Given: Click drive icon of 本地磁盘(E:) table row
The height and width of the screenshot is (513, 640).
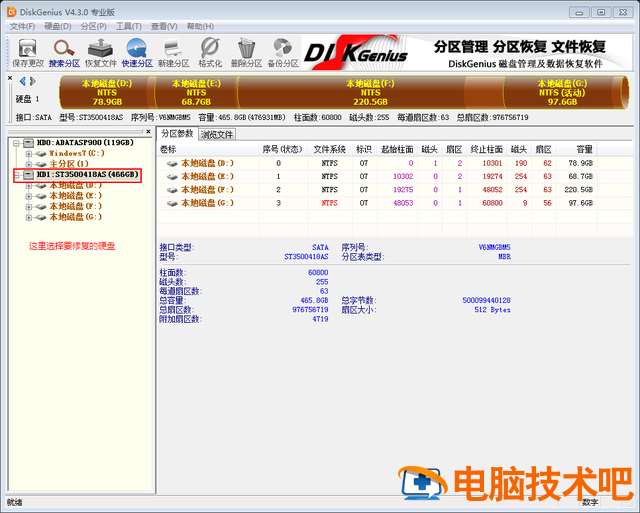Looking at the screenshot, I should (172, 177).
